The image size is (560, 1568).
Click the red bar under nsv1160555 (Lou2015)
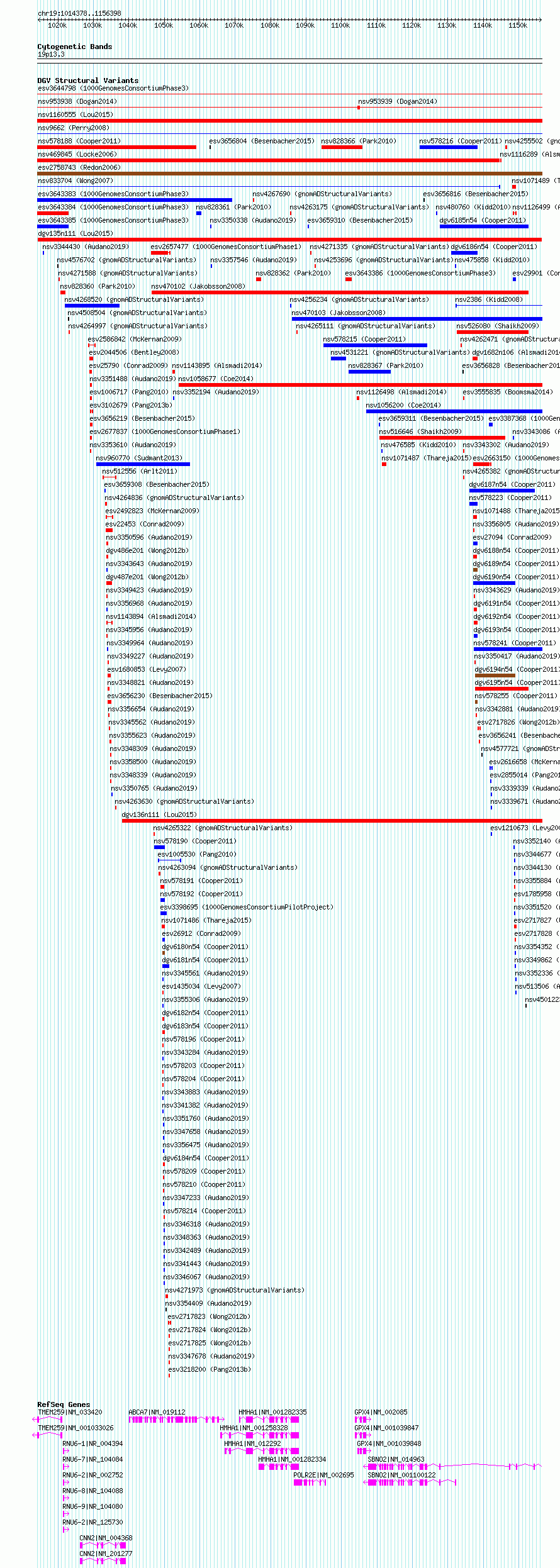pos(289,121)
